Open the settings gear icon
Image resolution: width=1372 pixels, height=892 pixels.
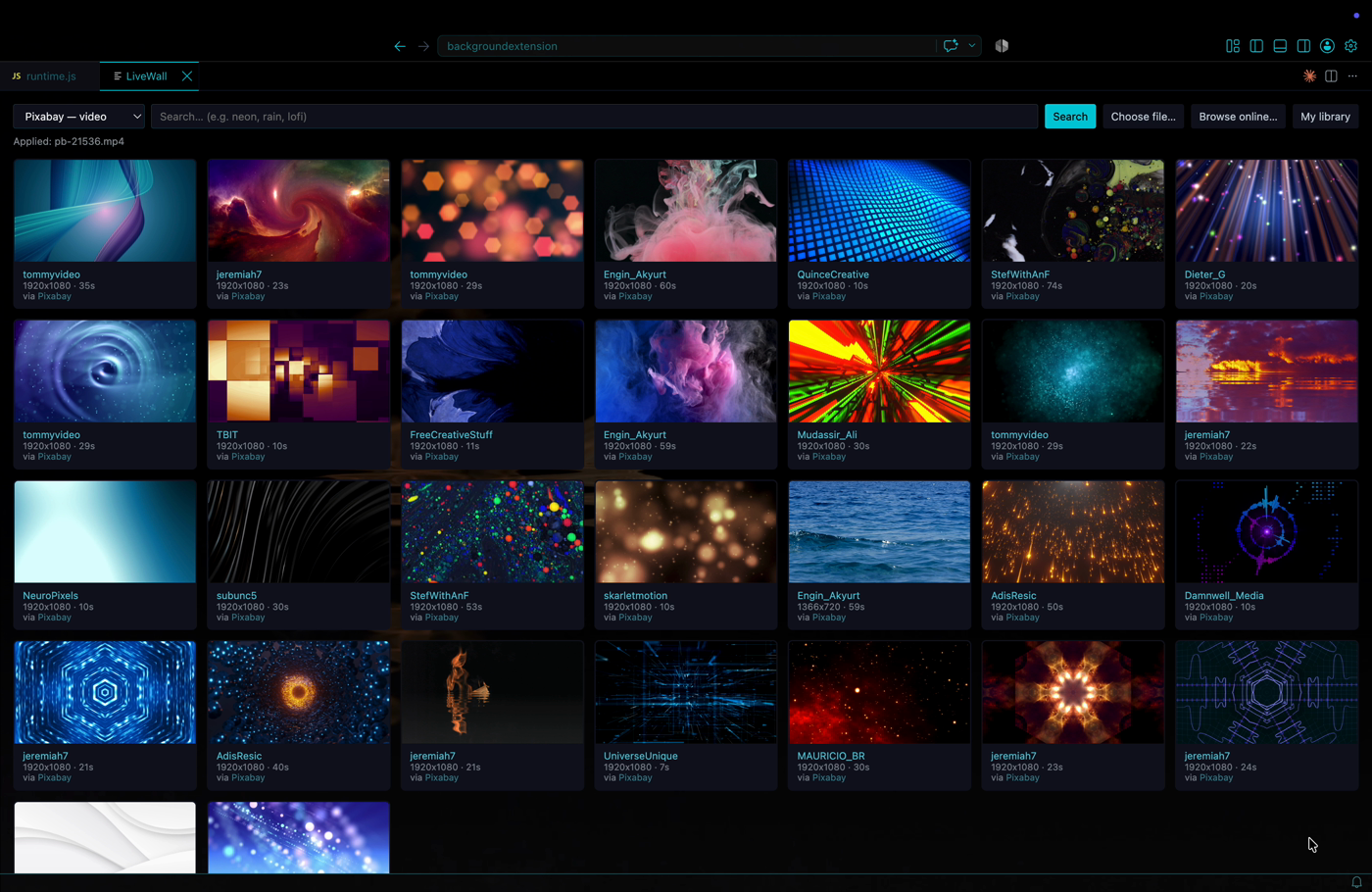pyautogui.click(x=1350, y=46)
